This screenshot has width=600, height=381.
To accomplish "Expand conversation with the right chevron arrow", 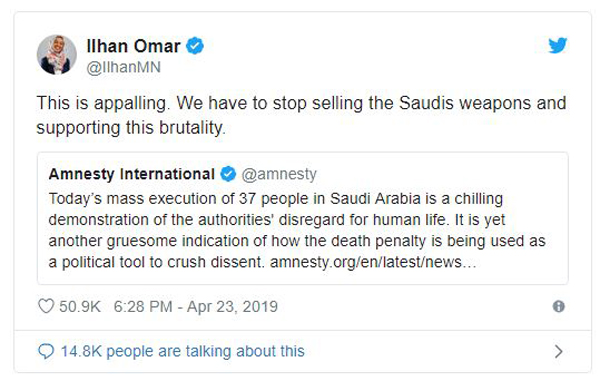I will click(559, 351).
